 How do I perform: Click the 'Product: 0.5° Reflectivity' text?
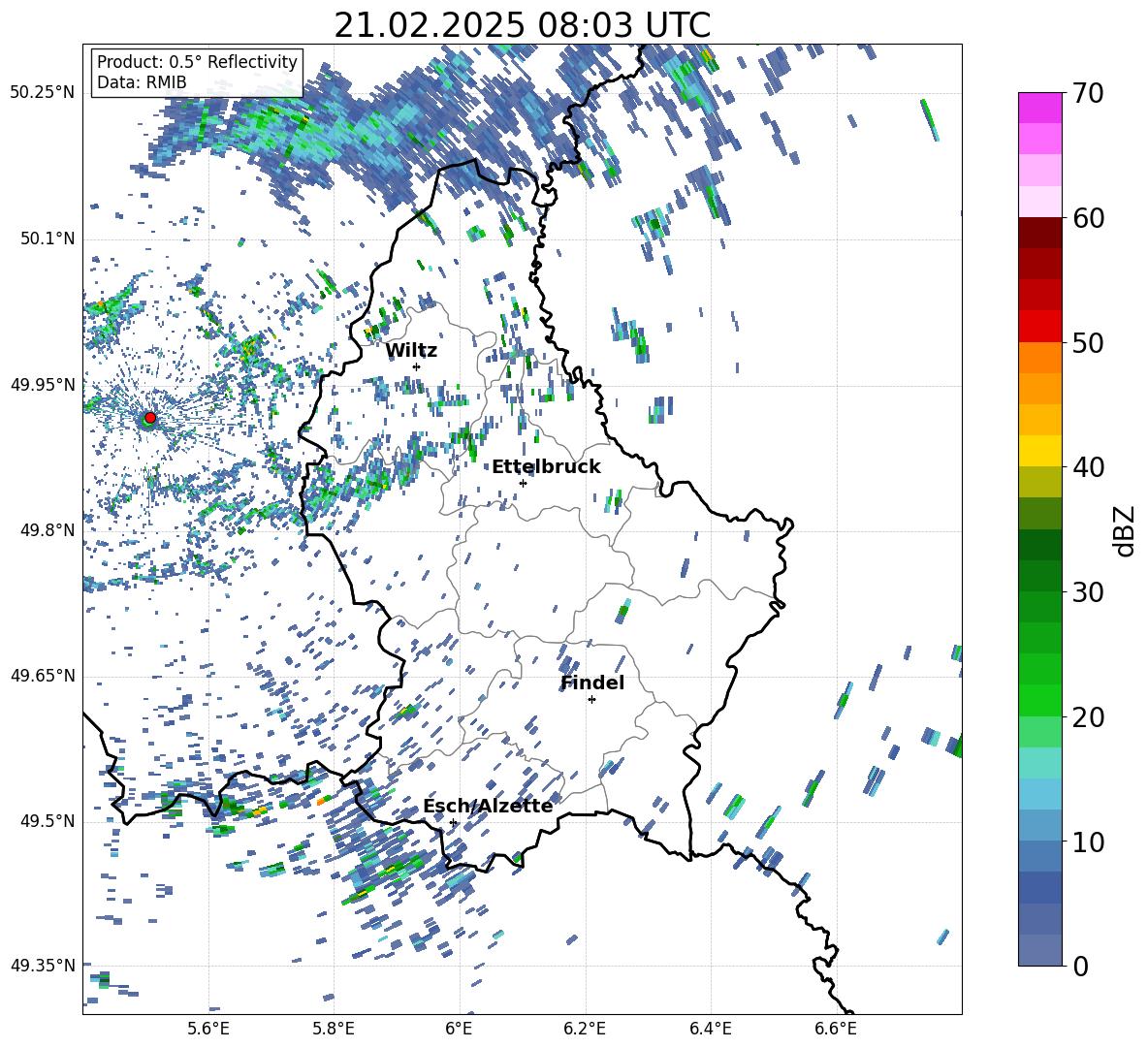click(197, 61)
